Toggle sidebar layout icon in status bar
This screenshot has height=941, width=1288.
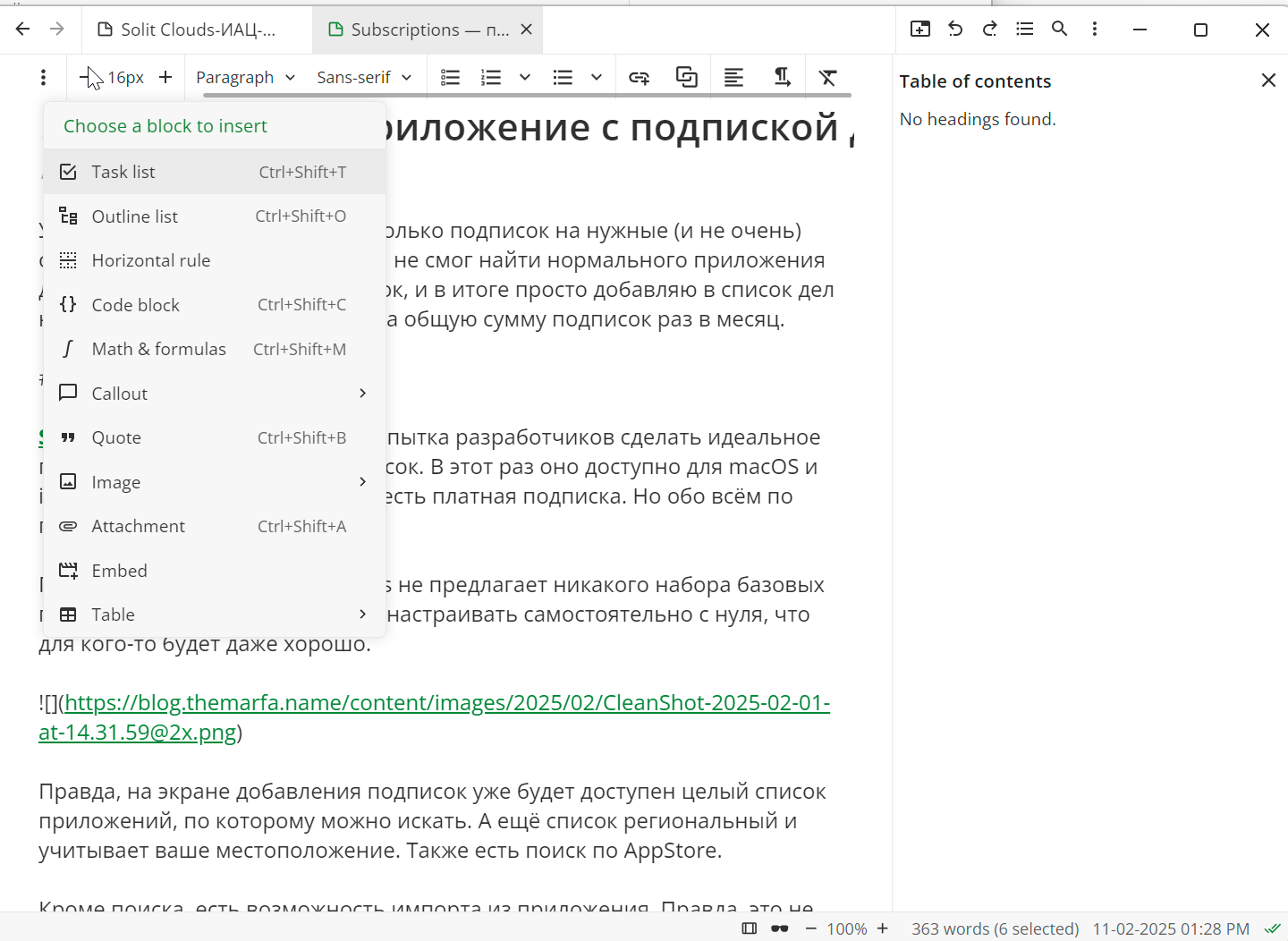750,928
